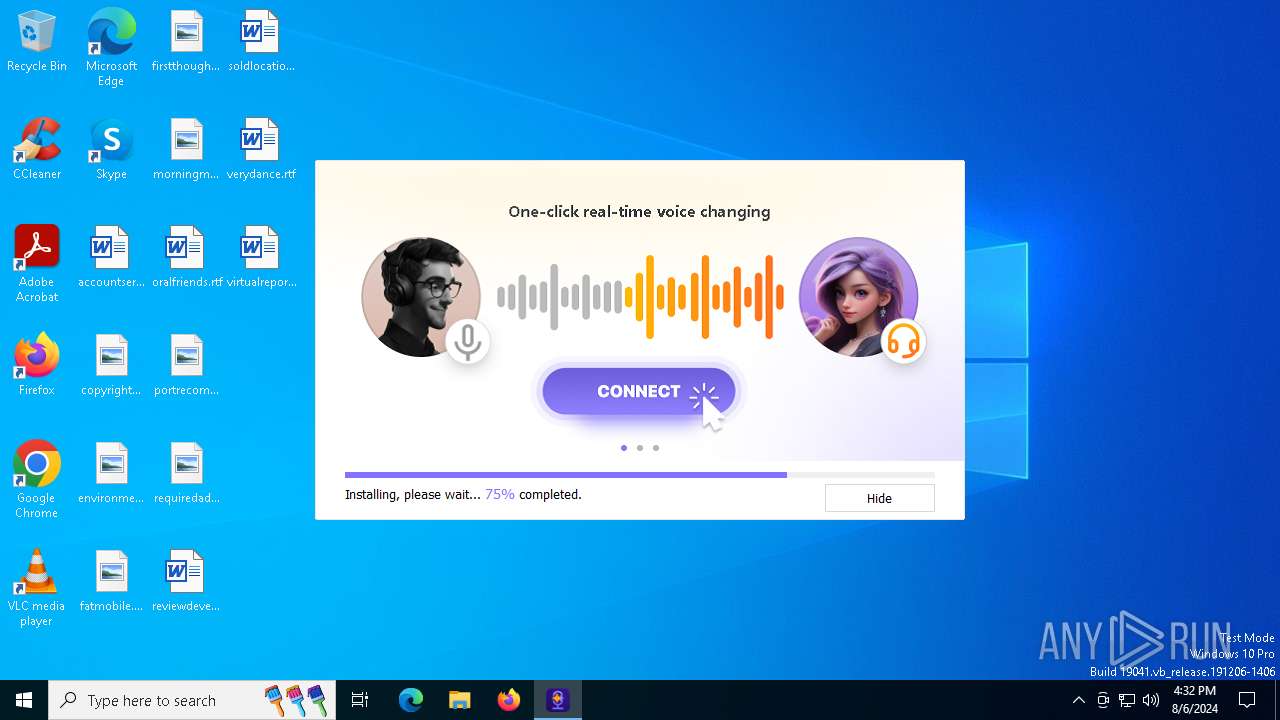
Task: Show hidden system tray icons
Action: coord(1078,700)
